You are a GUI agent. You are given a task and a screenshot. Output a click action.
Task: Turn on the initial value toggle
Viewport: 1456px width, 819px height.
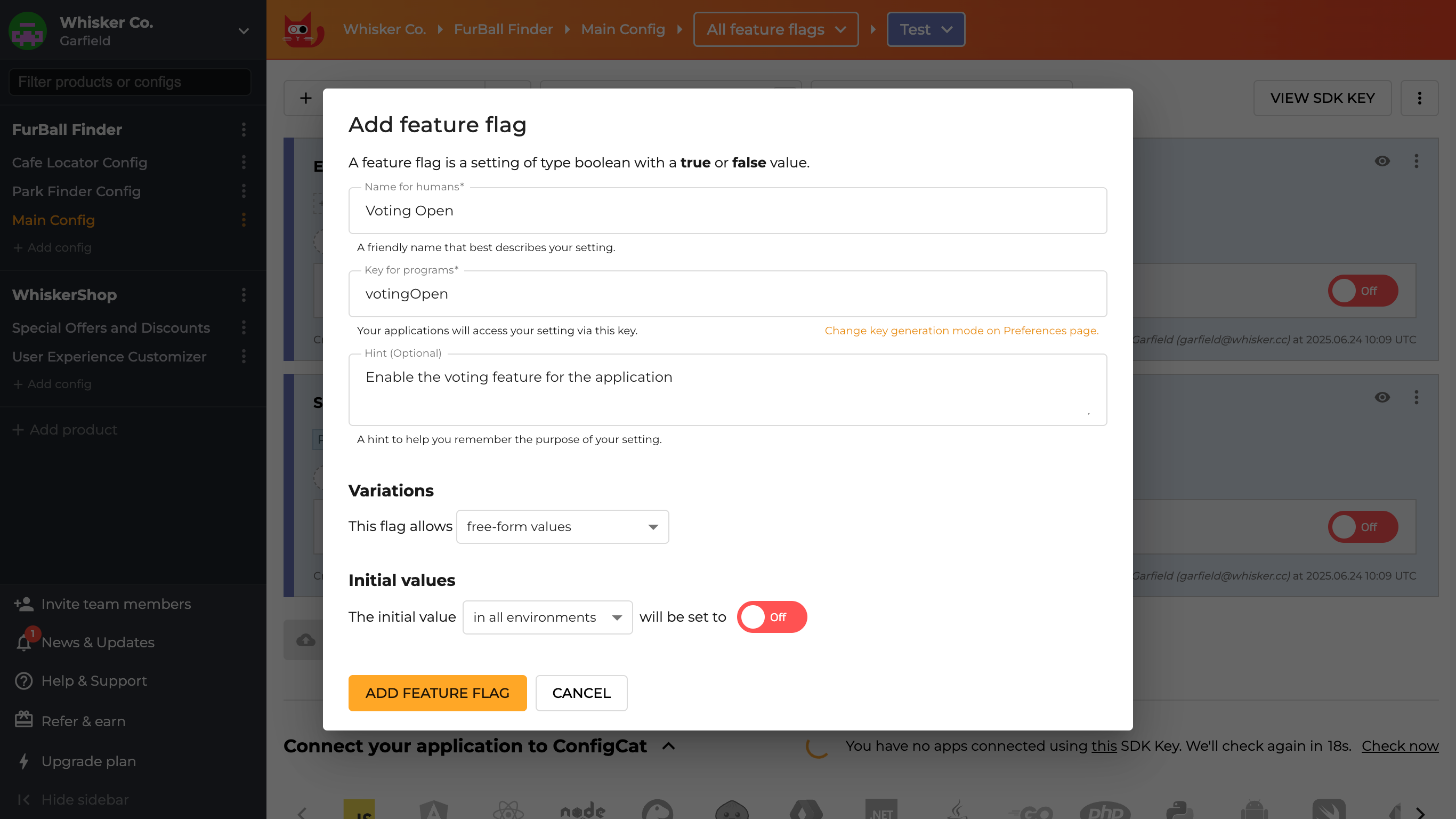pos(772,617)
